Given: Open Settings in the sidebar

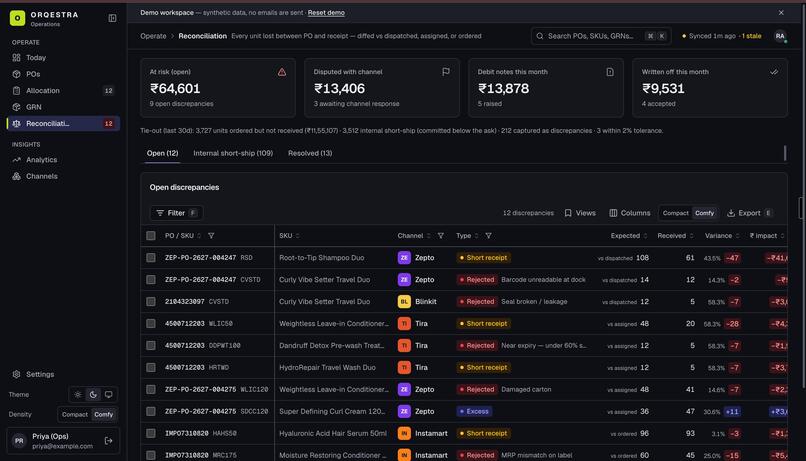Looking at the screenshot, I should [x=63, y=374].
